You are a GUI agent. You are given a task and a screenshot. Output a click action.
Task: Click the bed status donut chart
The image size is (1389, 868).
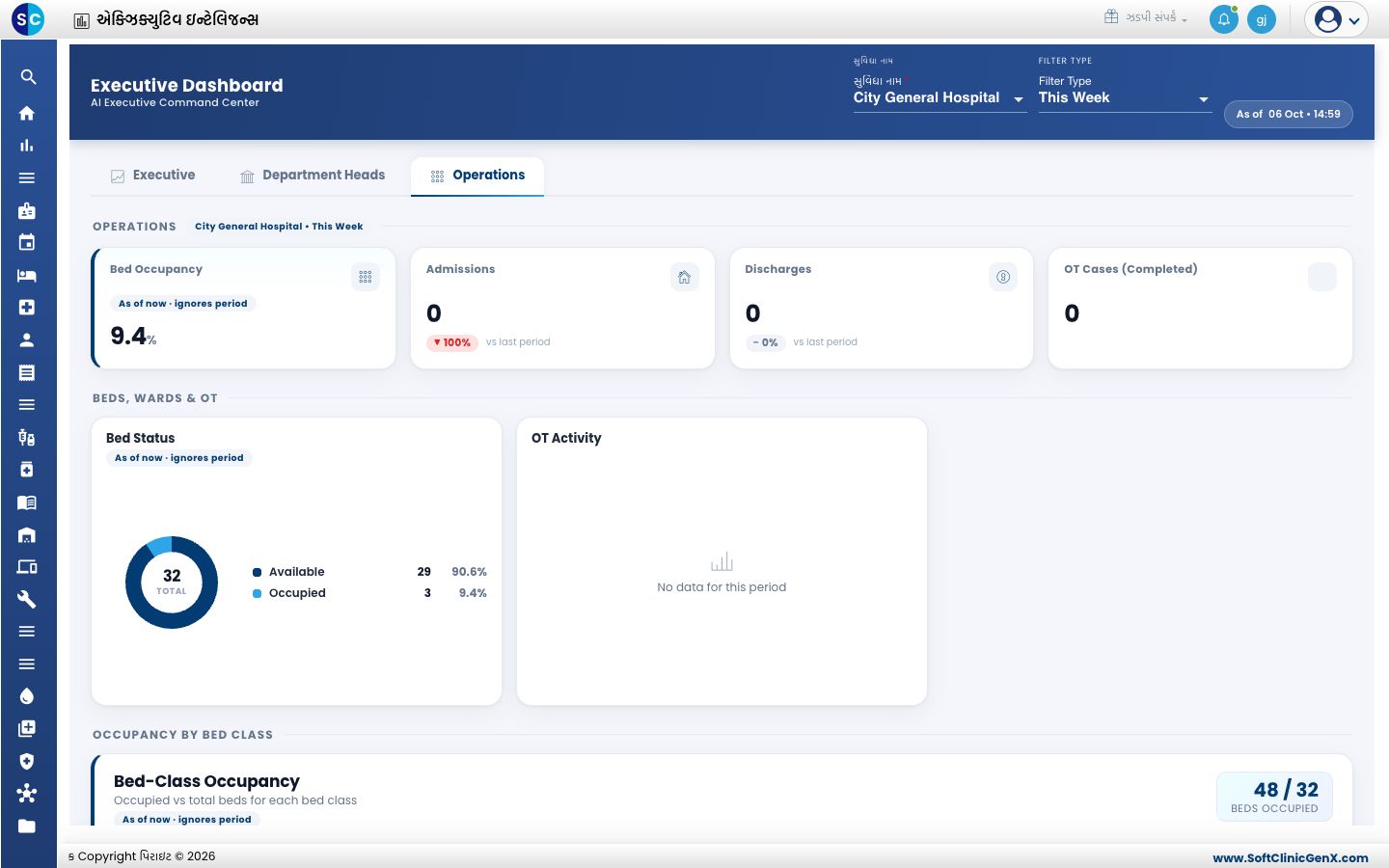point(172,583)
